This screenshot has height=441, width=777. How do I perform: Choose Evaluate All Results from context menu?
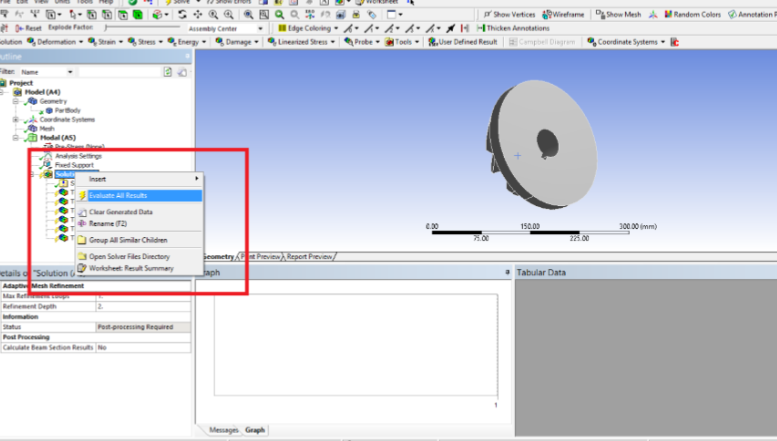[118, 196]
